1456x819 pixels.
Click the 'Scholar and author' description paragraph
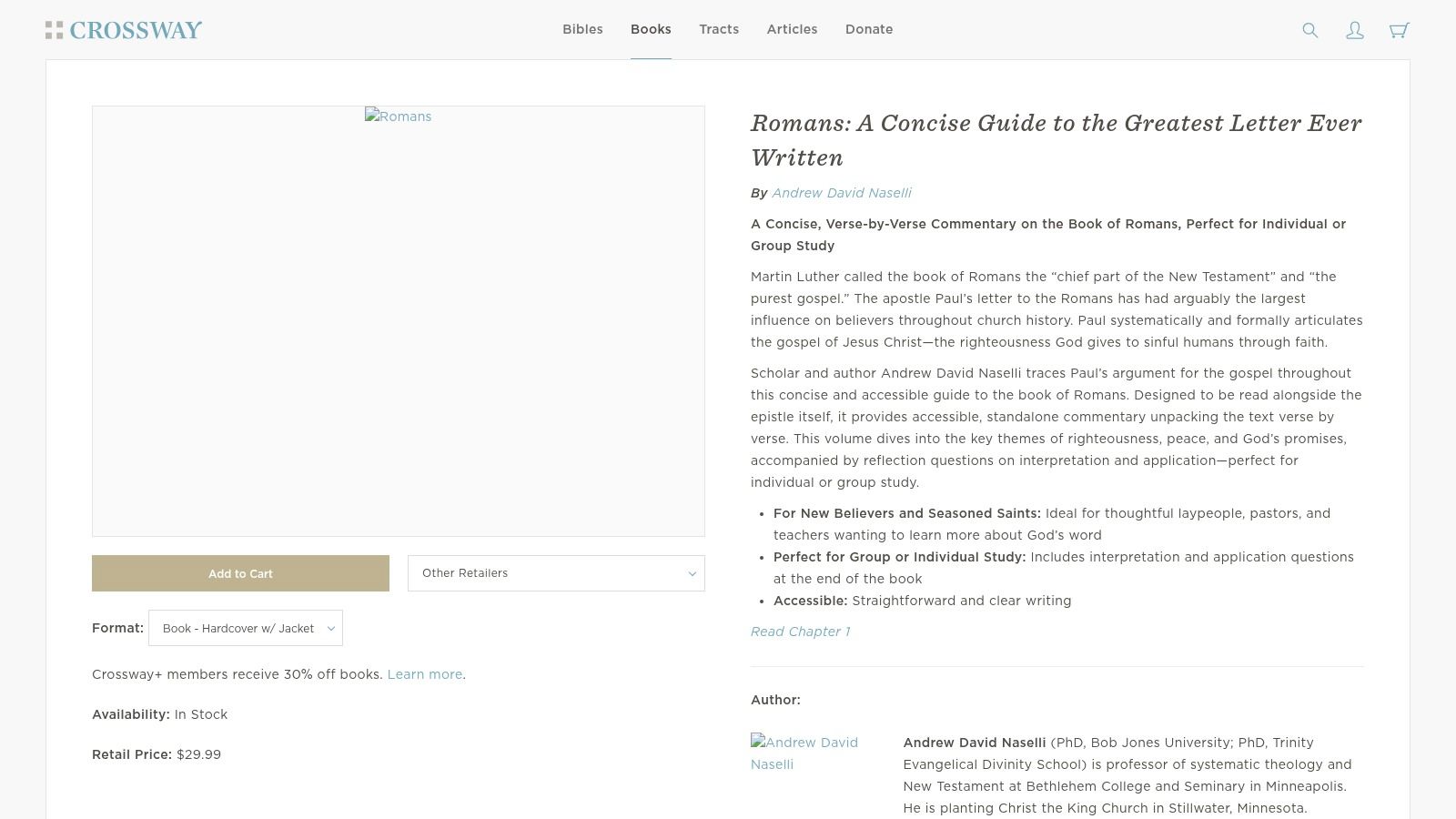coord(1057,428)
